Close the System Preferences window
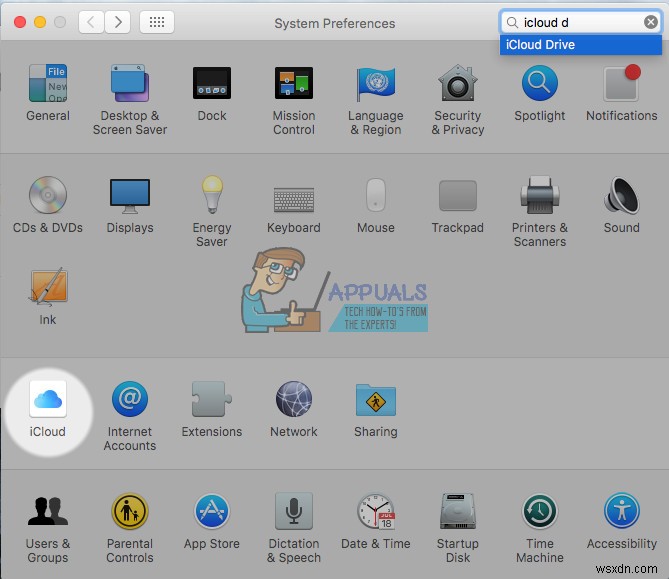The width and height of the screenshot is (669, 579). point(20,22)
